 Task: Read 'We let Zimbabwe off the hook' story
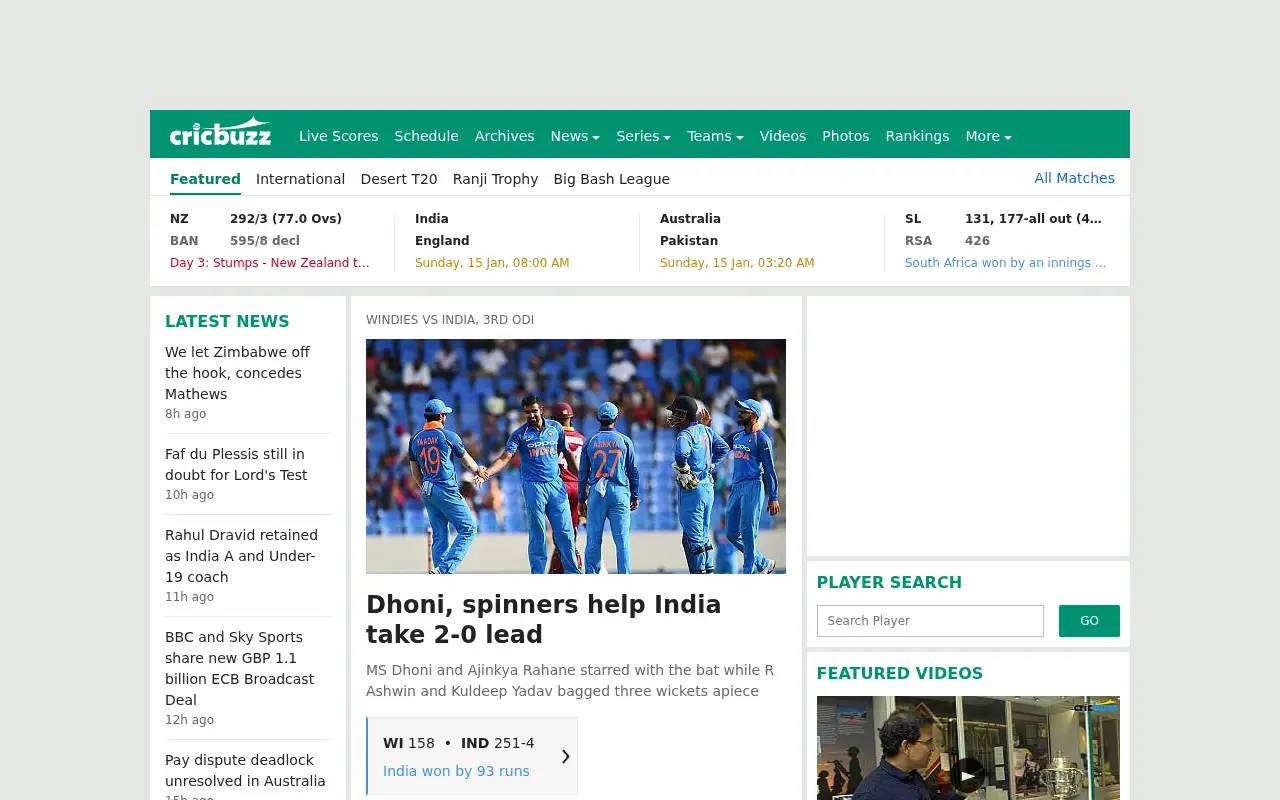(238, 373)
